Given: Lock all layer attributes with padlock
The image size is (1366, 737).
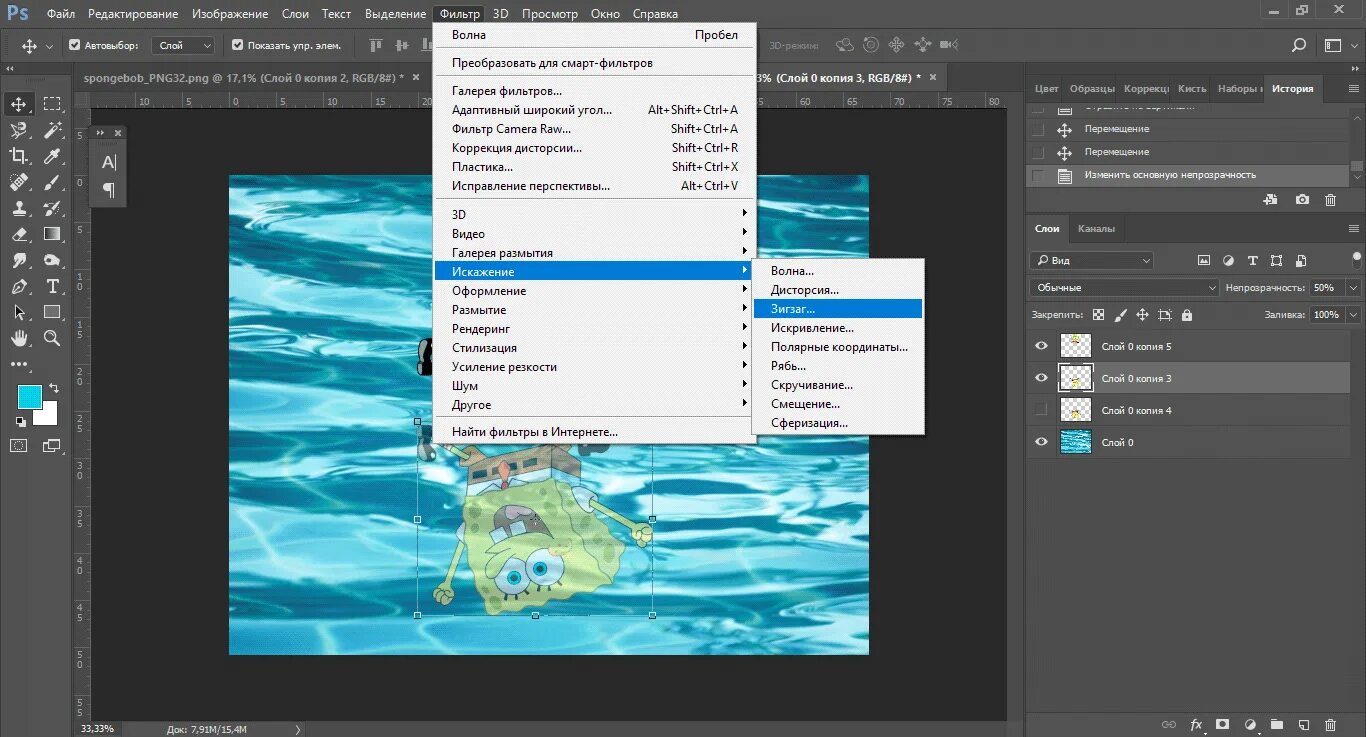Looking at the screenshot, I should (x=1187, y=315).
